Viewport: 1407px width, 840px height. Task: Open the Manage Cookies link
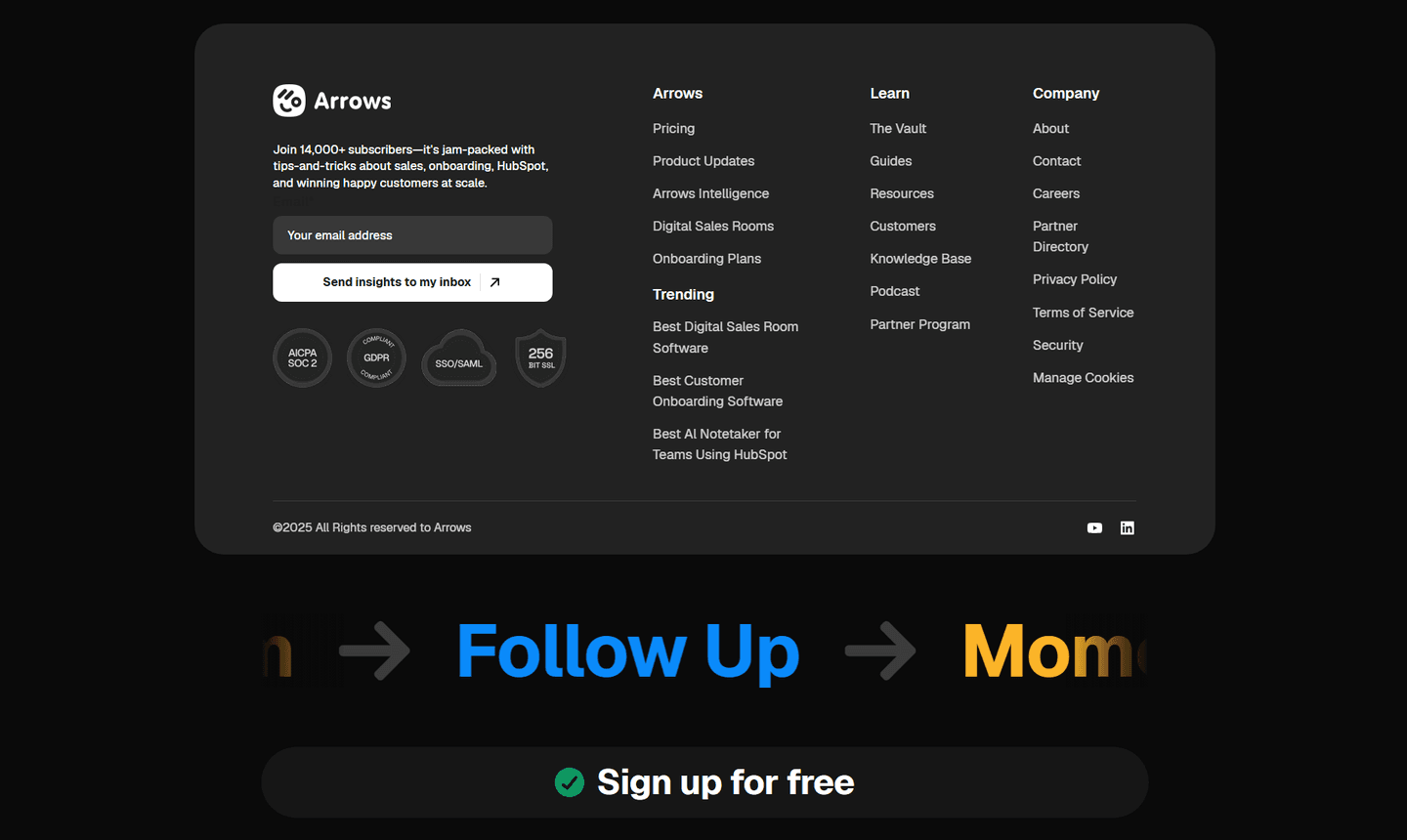click(x=1083, y=378)
